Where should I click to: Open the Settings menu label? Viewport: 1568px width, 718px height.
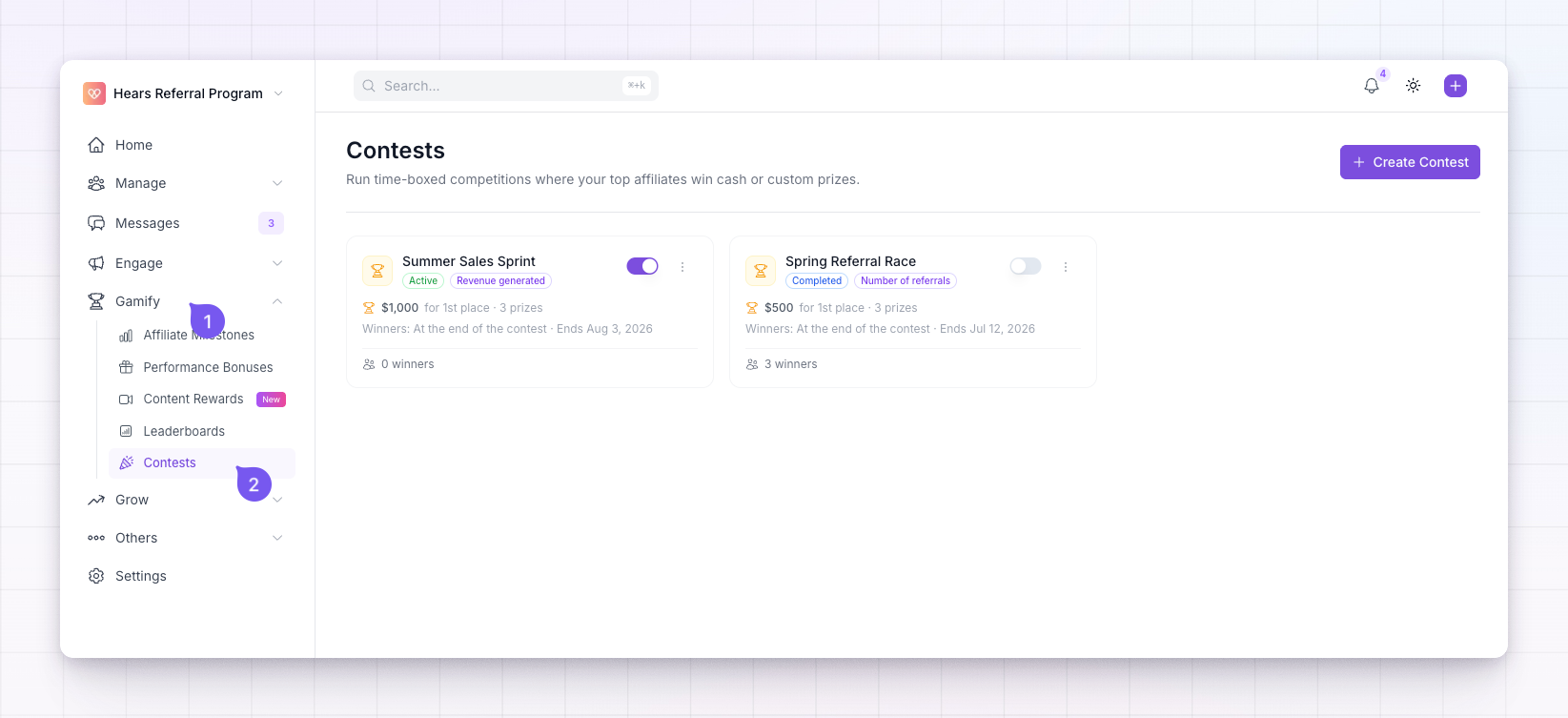pyautogui.click(x=141, y=576)
